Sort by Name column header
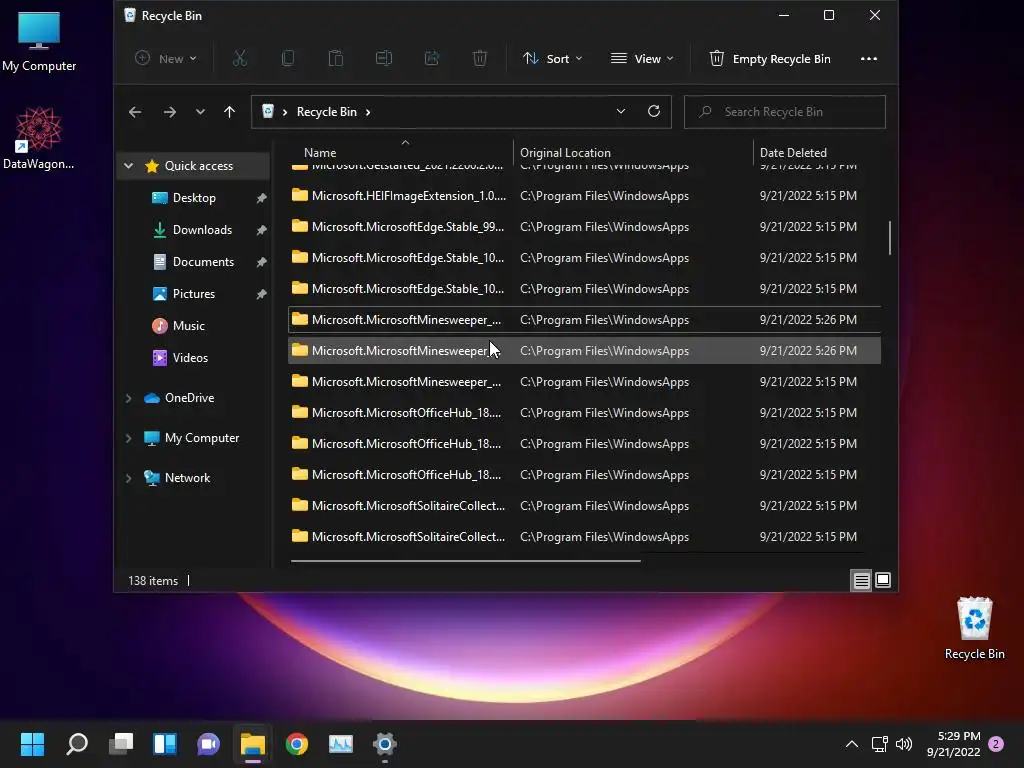Screen dimensions: 1024x768 click(x=320, y=153)
